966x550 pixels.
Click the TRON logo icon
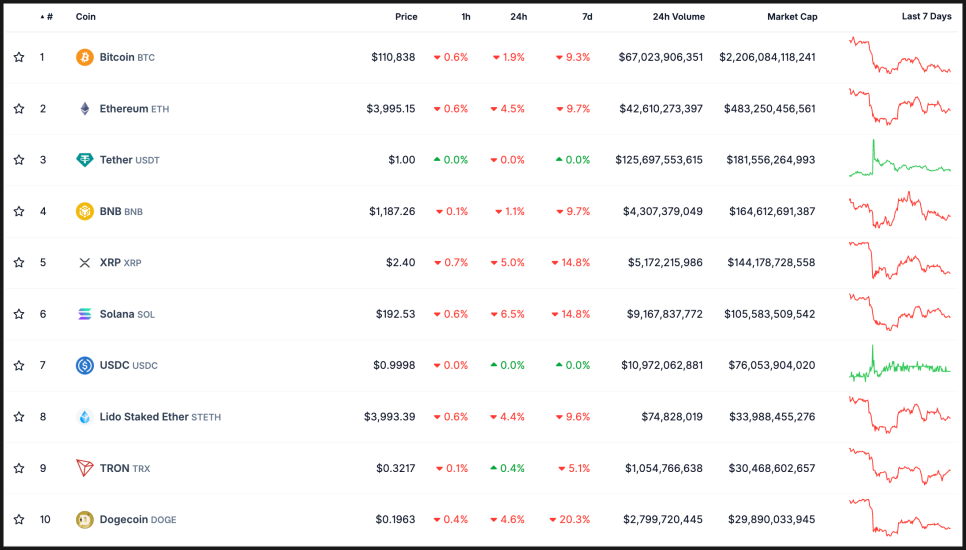tap(85, 468)
